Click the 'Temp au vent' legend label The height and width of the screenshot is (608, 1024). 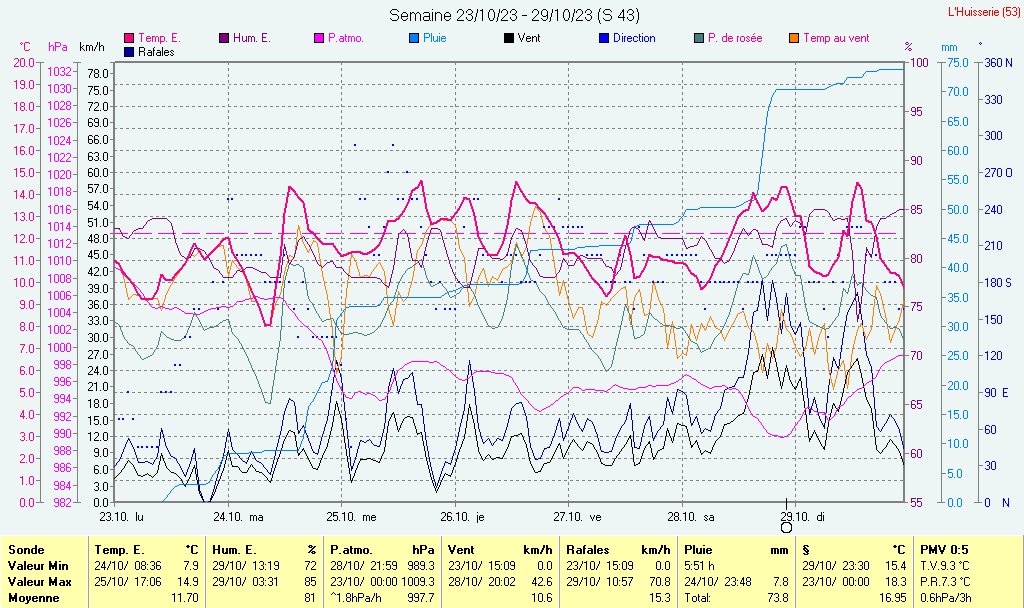coord(836,39)
